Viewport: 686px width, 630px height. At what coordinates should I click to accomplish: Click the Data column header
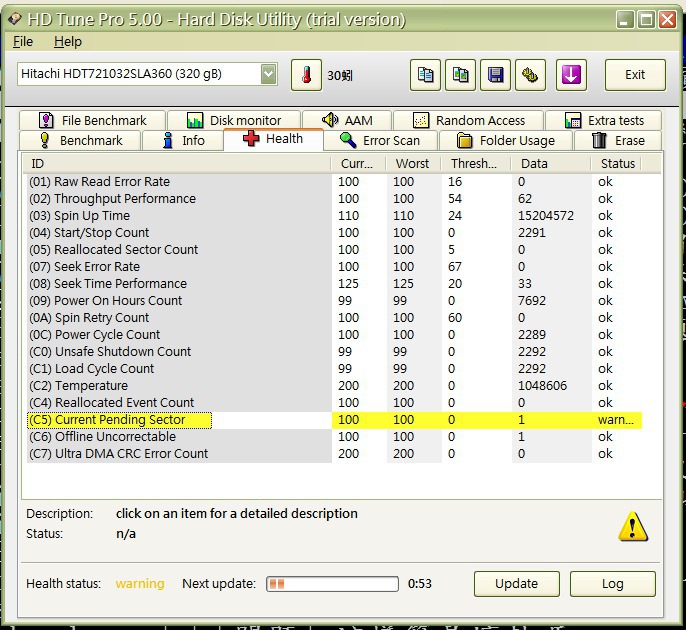click(550, 164)
